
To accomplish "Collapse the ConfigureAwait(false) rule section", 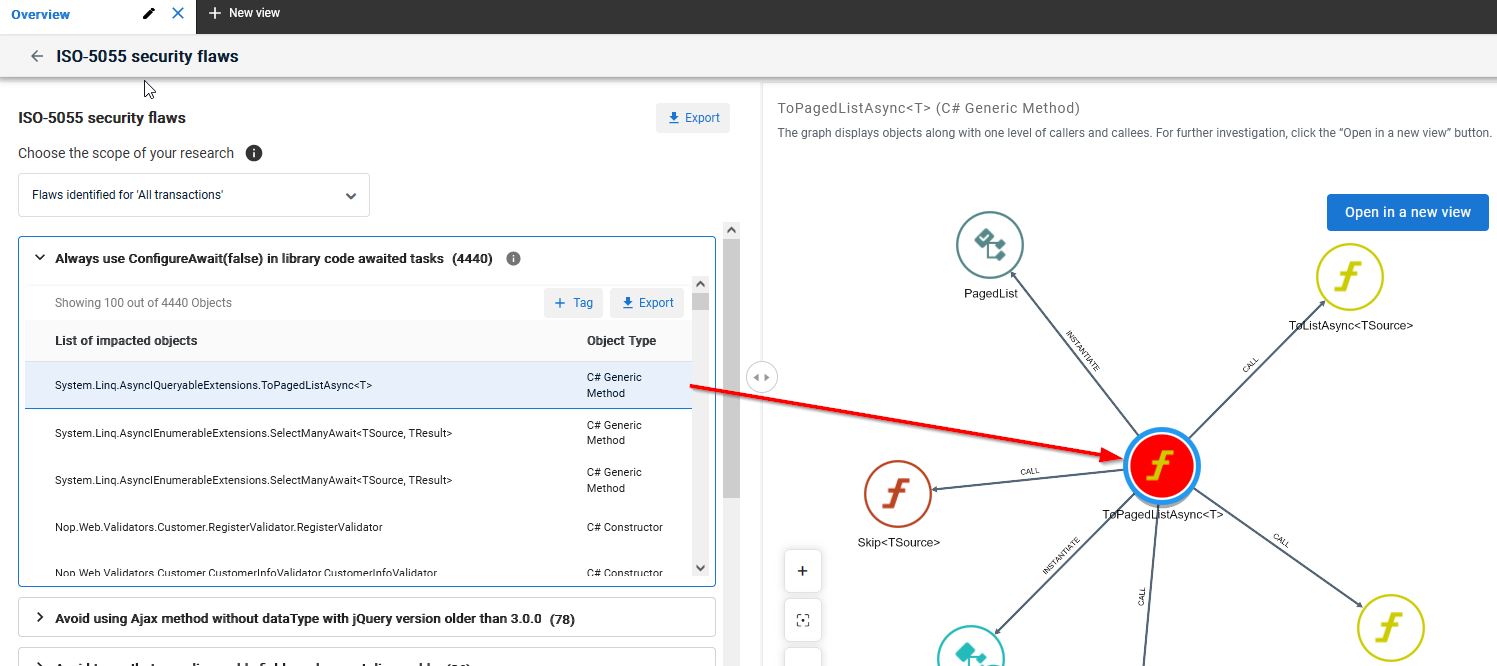I will coord(40,258).
